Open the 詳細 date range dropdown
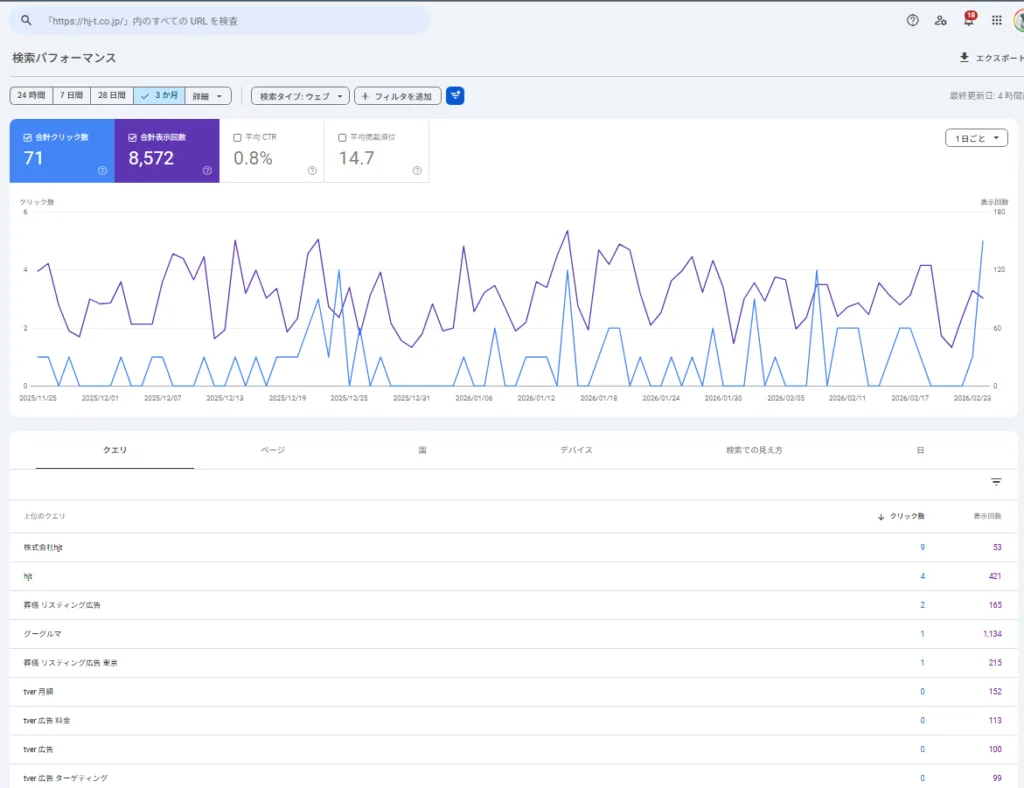This screenshot has width=1024, height=788. pos(209,96)
